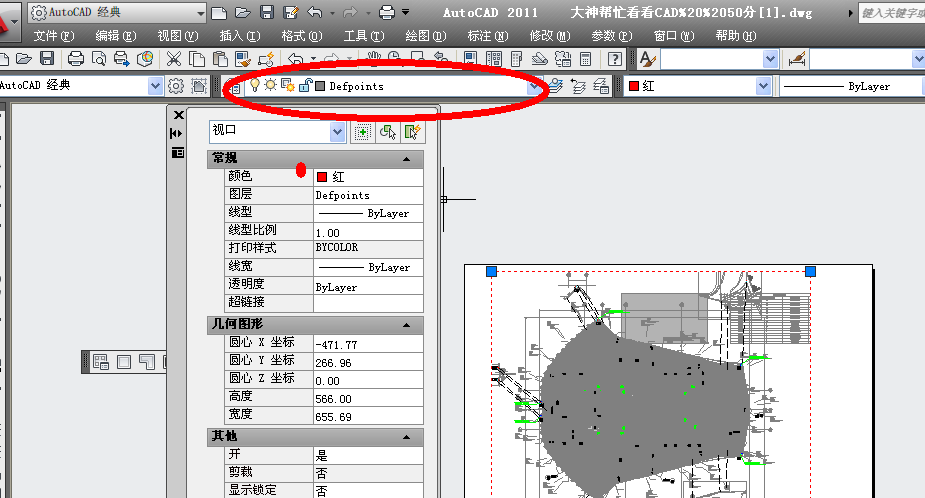This screenshot has width=925, height=498.
Task: Toggle viewport freeze icon for the Defpoints layer
Action: pyautogui.click(x=287, y=85)
